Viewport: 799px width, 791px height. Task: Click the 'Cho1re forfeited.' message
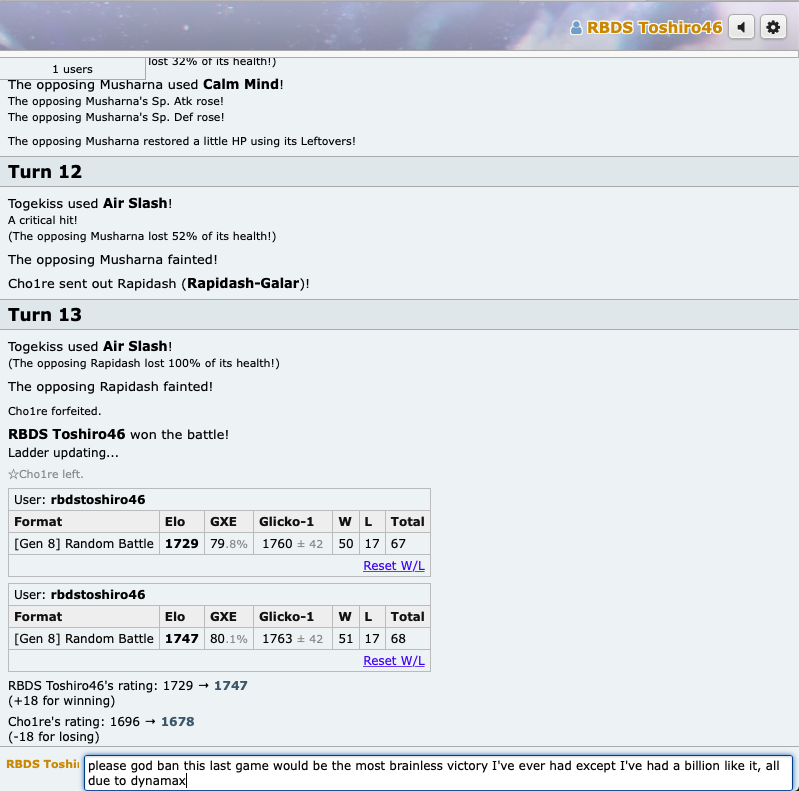tap(55, 411)
